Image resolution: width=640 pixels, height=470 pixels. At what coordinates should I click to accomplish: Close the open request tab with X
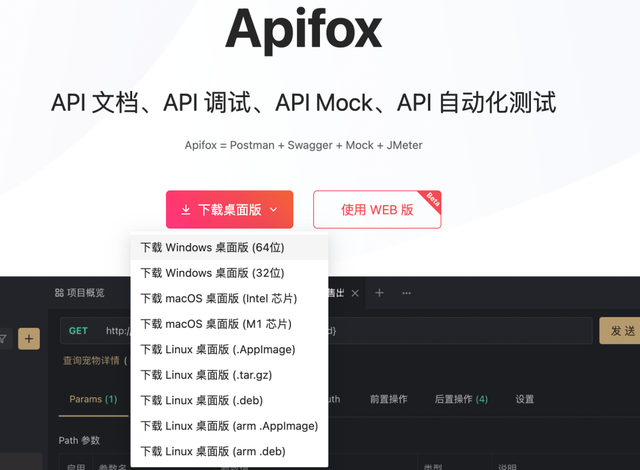(x=355, y=293)
